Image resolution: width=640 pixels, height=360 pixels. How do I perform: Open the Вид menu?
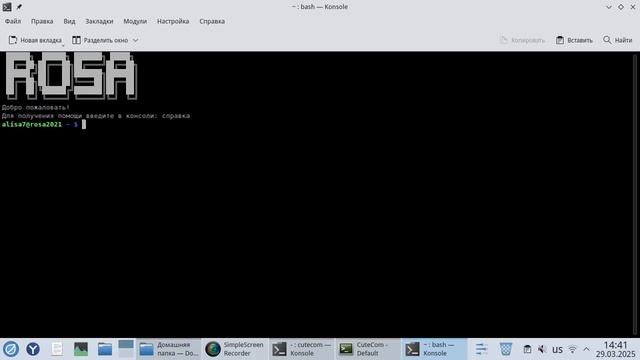pos(69,21)
